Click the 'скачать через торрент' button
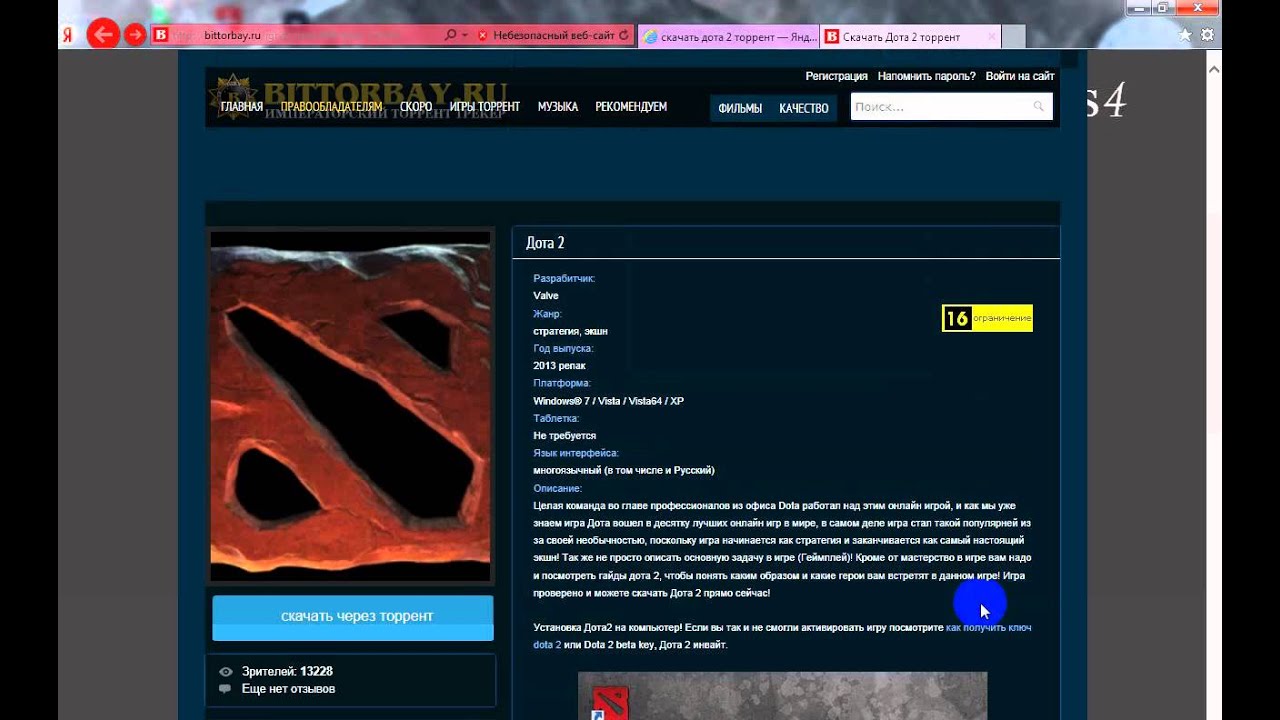The height and width of the screenshot is (720, 1280). 353,617
